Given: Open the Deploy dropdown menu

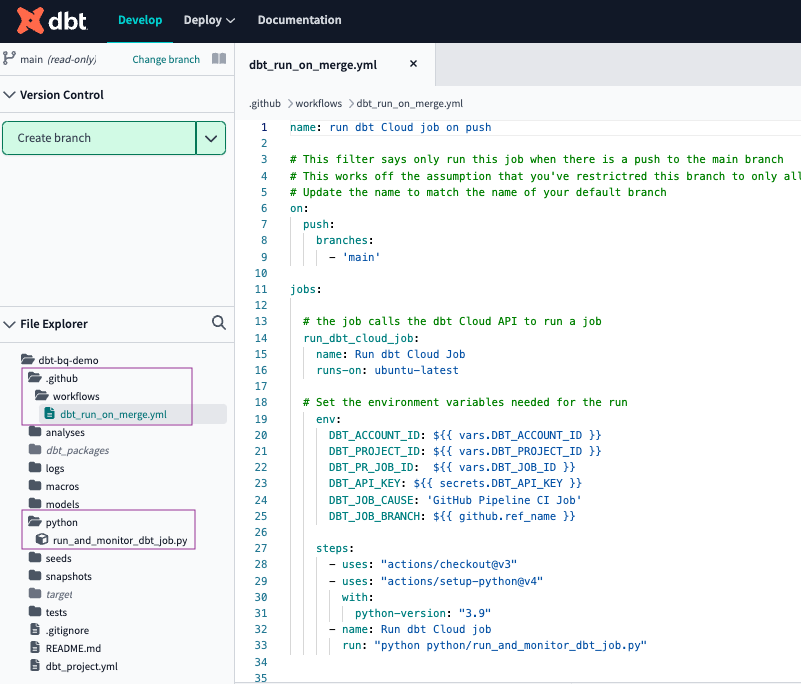Looking at the screenshot, I should coord(209,20).
